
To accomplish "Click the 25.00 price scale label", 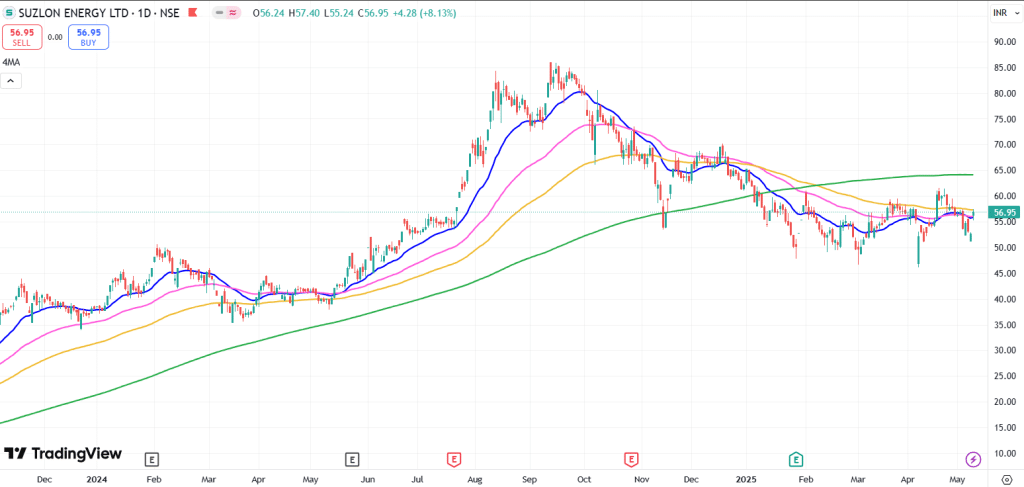I will click(1004, 376).
